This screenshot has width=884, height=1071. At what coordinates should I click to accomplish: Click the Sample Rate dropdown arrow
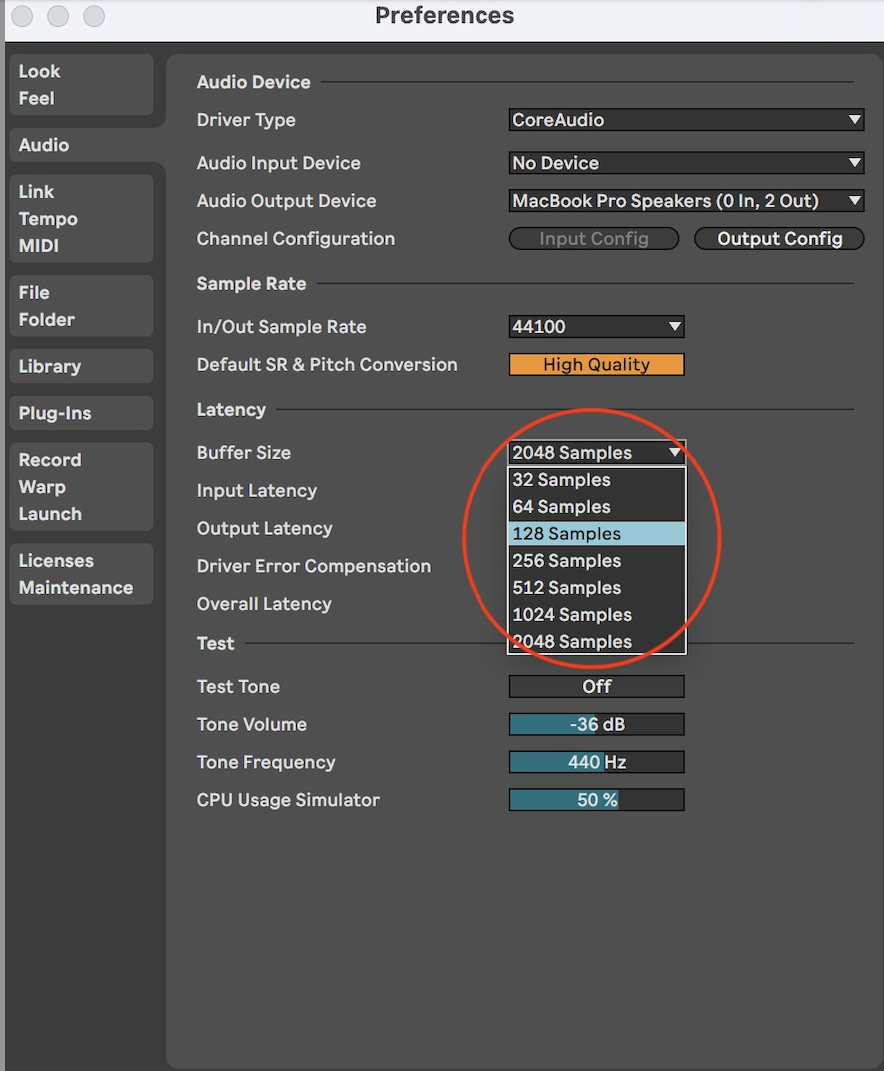click(674, 326)
